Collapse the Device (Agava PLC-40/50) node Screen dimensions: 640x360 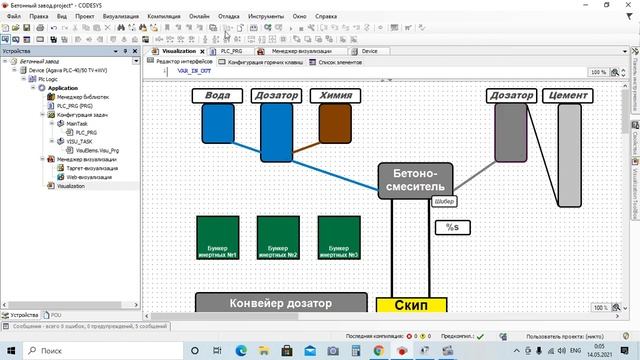point(15,70)
